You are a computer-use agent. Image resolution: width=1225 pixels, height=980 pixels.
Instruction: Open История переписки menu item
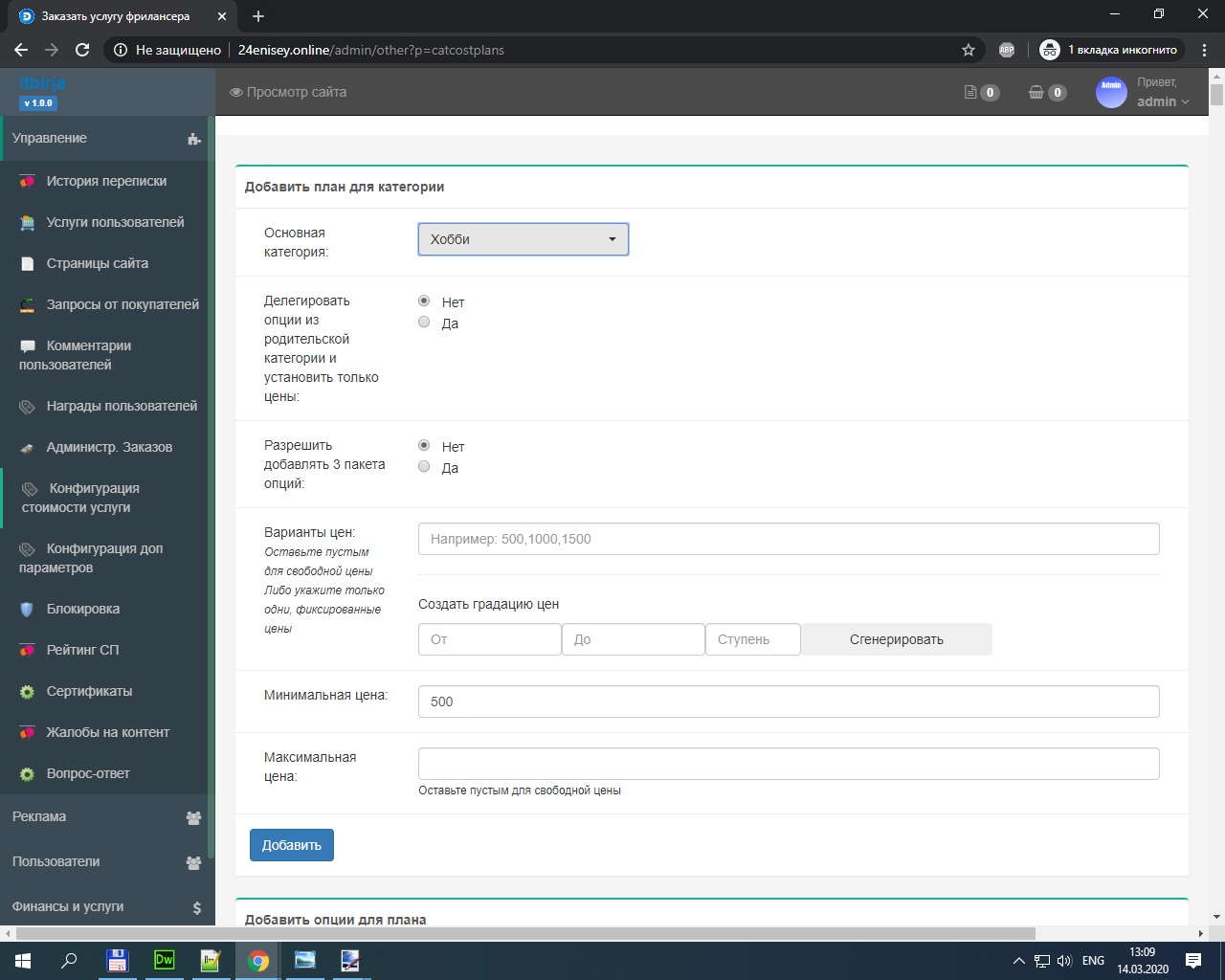click(x=107, y=181)
